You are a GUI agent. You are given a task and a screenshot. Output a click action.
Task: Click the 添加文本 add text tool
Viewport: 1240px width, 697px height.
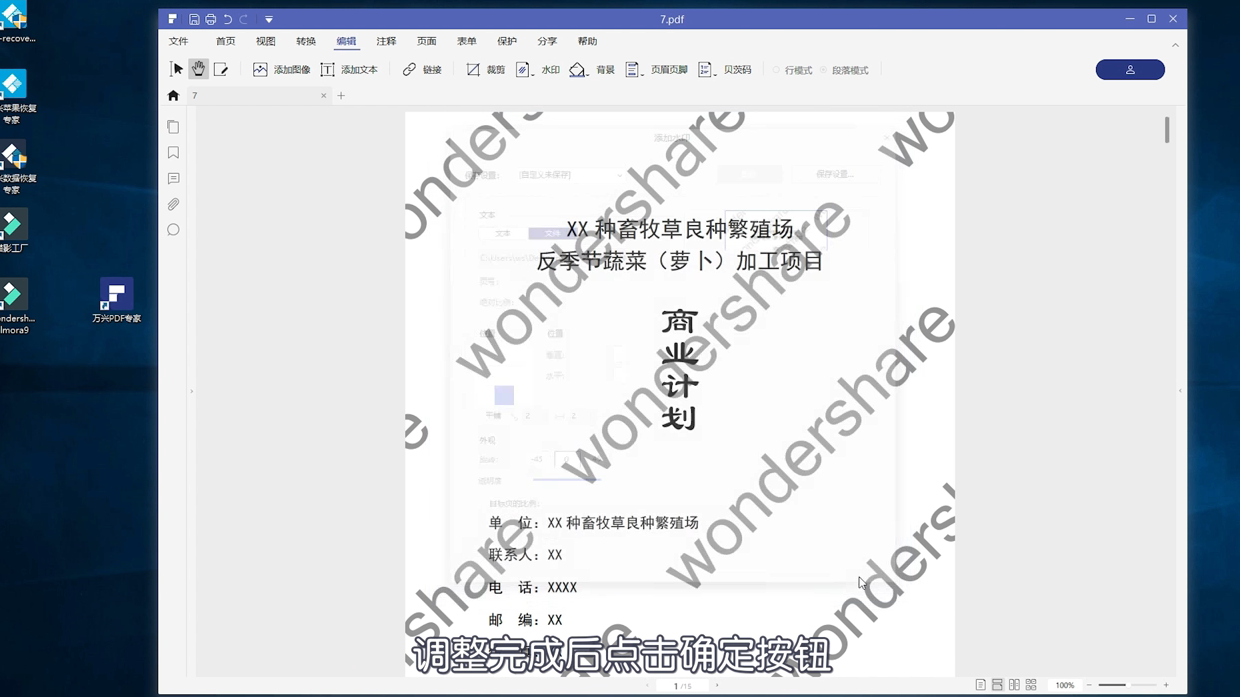349,70
